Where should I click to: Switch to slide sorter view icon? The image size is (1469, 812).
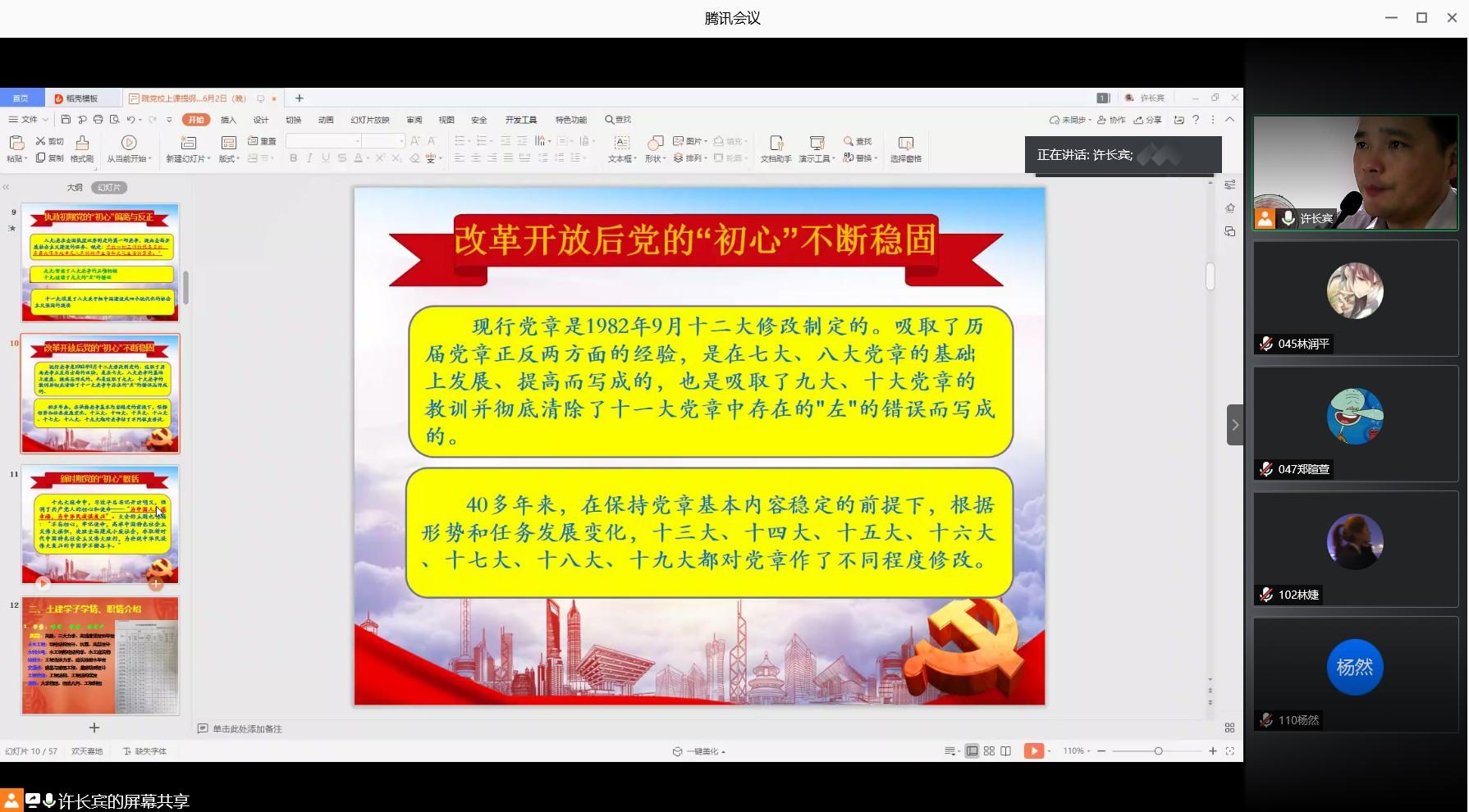pos(989,750)
